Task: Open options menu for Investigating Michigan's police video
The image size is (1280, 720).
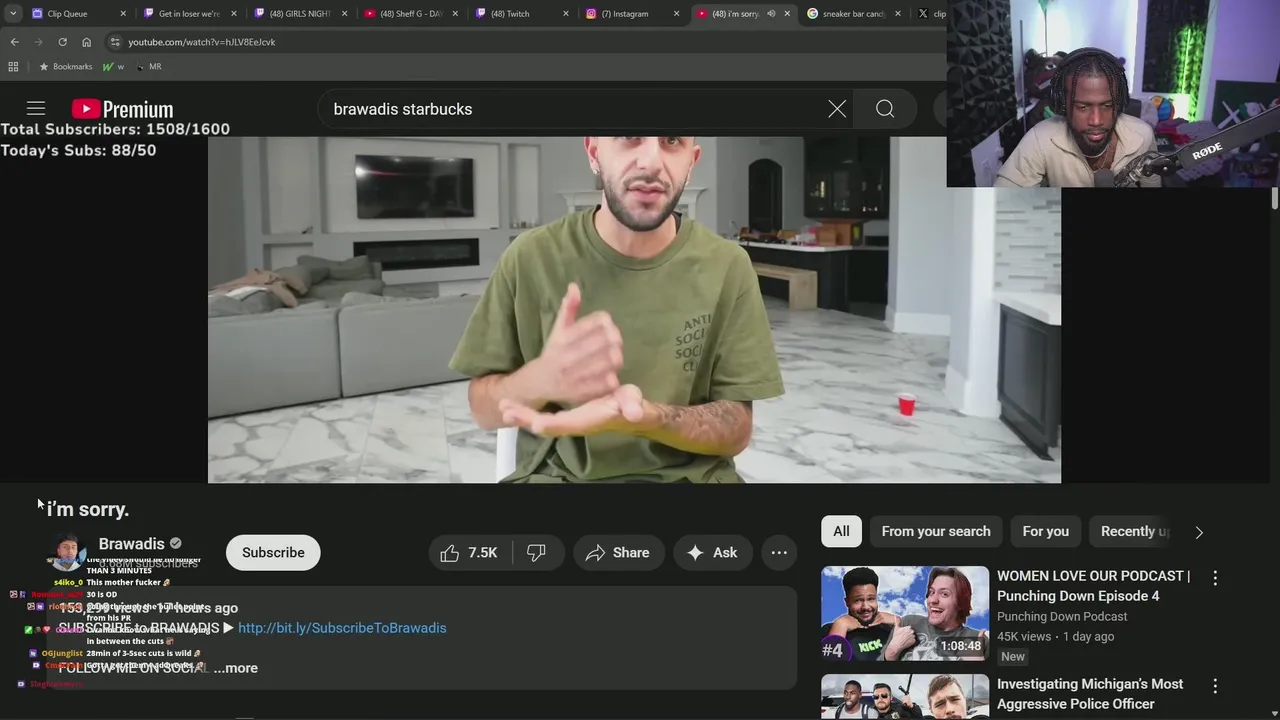Action: 1215,686
